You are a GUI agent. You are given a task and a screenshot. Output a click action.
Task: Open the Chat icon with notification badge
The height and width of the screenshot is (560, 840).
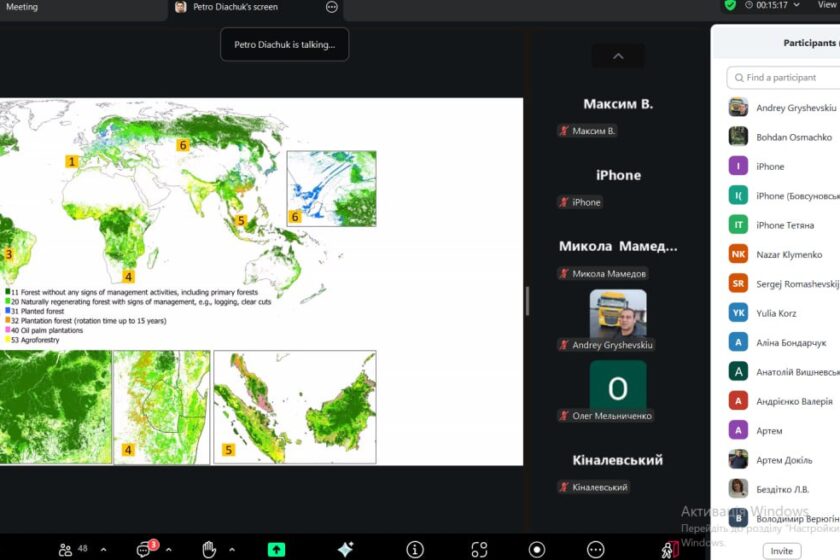click(144, 549)
